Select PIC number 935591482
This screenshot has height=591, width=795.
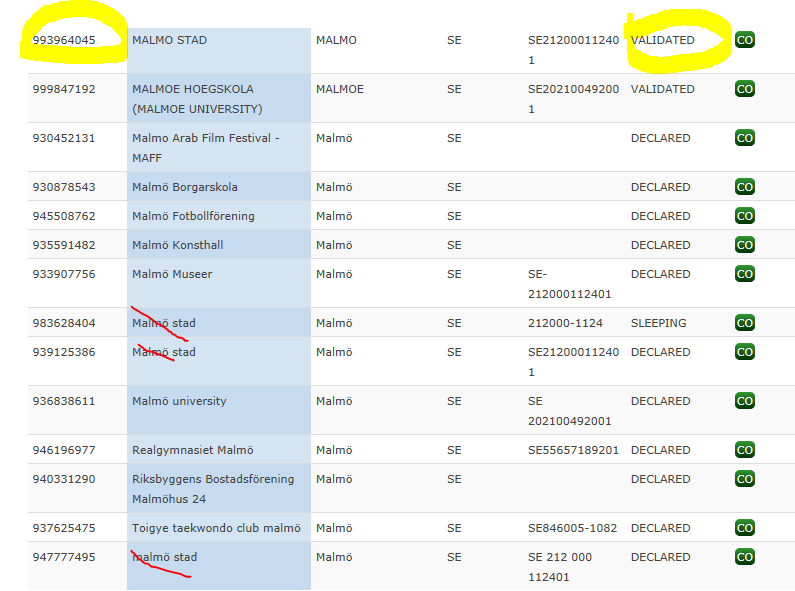tap(64, 245)
